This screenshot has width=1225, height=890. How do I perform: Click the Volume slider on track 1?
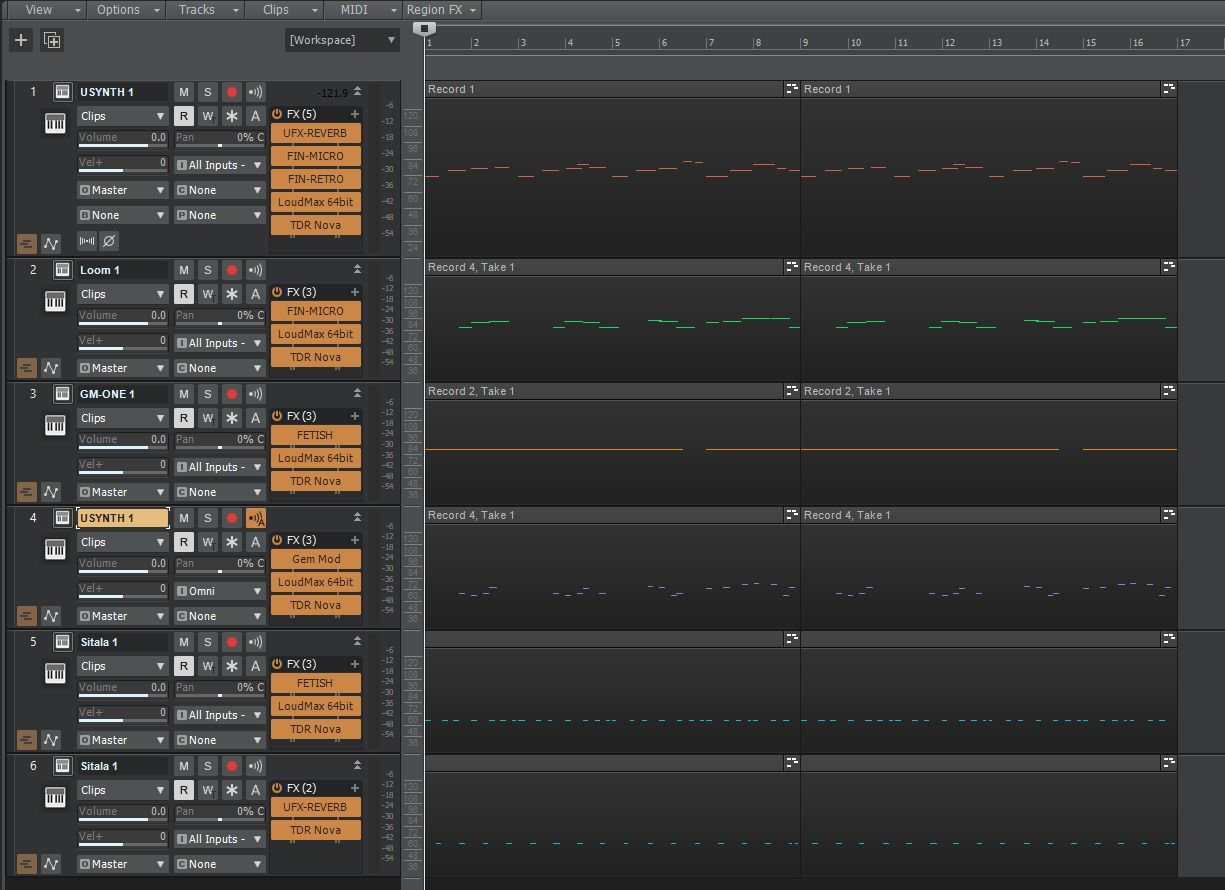[x=122, y=138]
